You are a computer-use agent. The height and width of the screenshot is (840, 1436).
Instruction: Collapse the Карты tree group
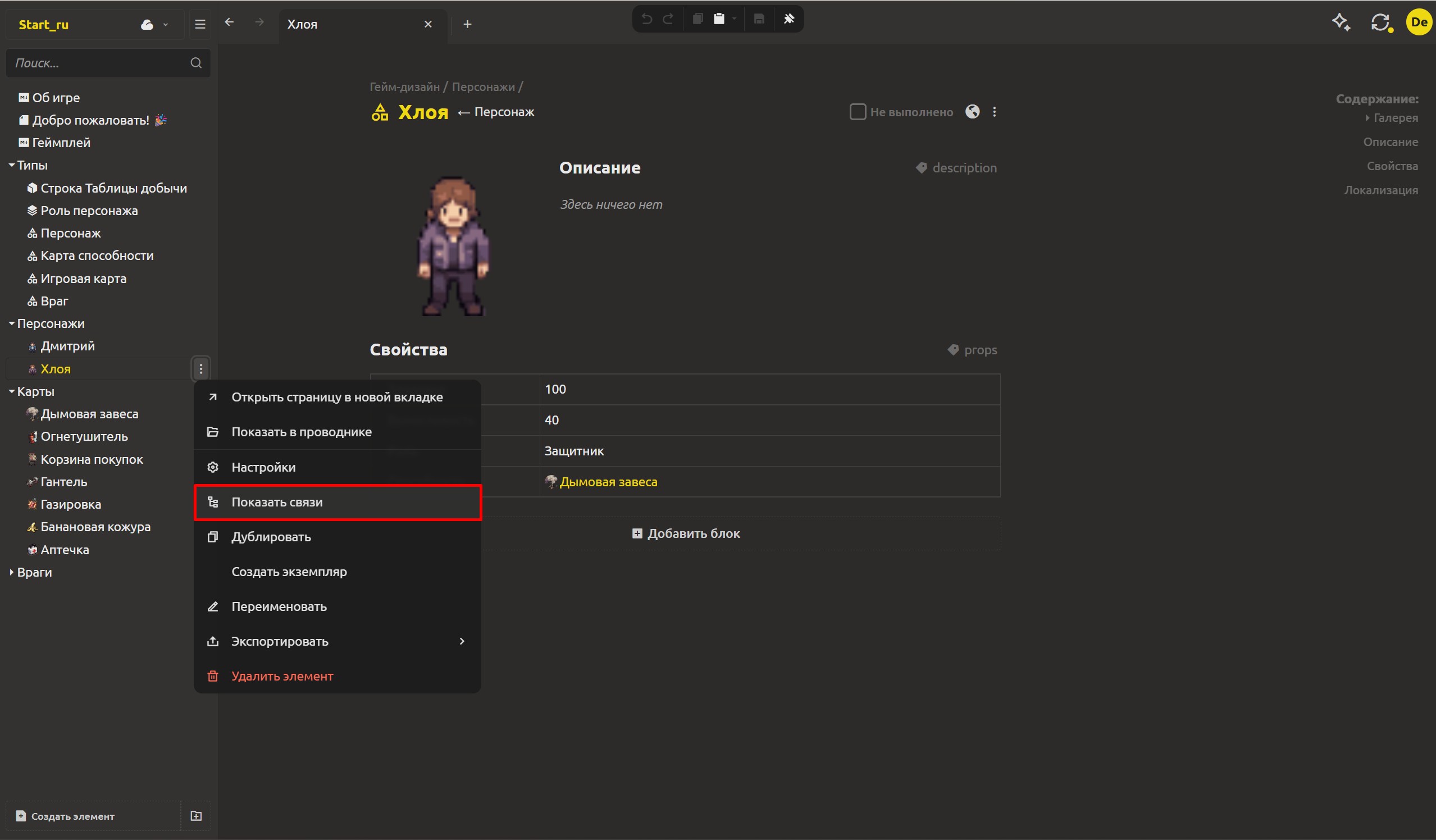click(11, 391)
